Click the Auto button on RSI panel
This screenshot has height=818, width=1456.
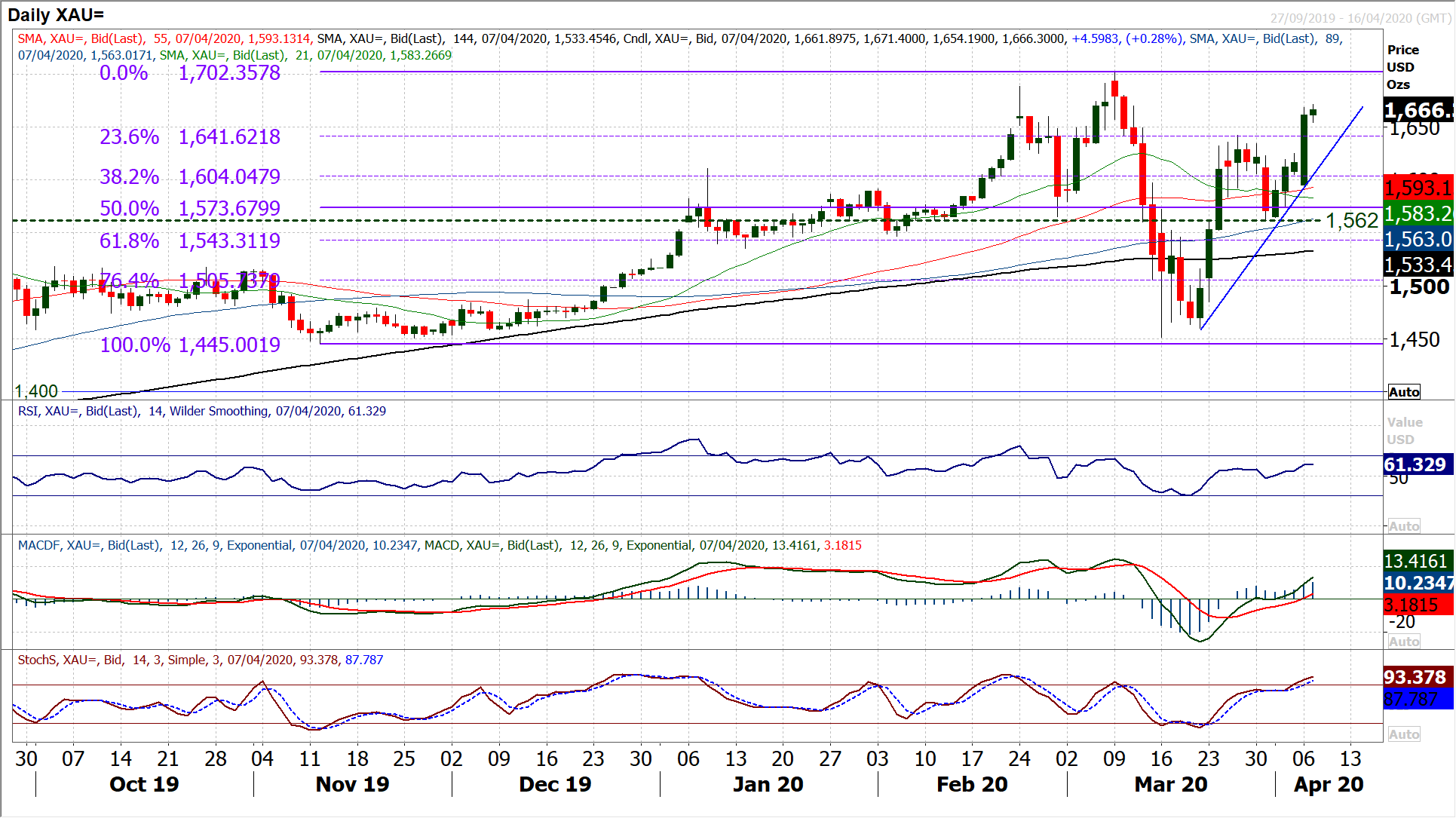(x=1404, y=526)
